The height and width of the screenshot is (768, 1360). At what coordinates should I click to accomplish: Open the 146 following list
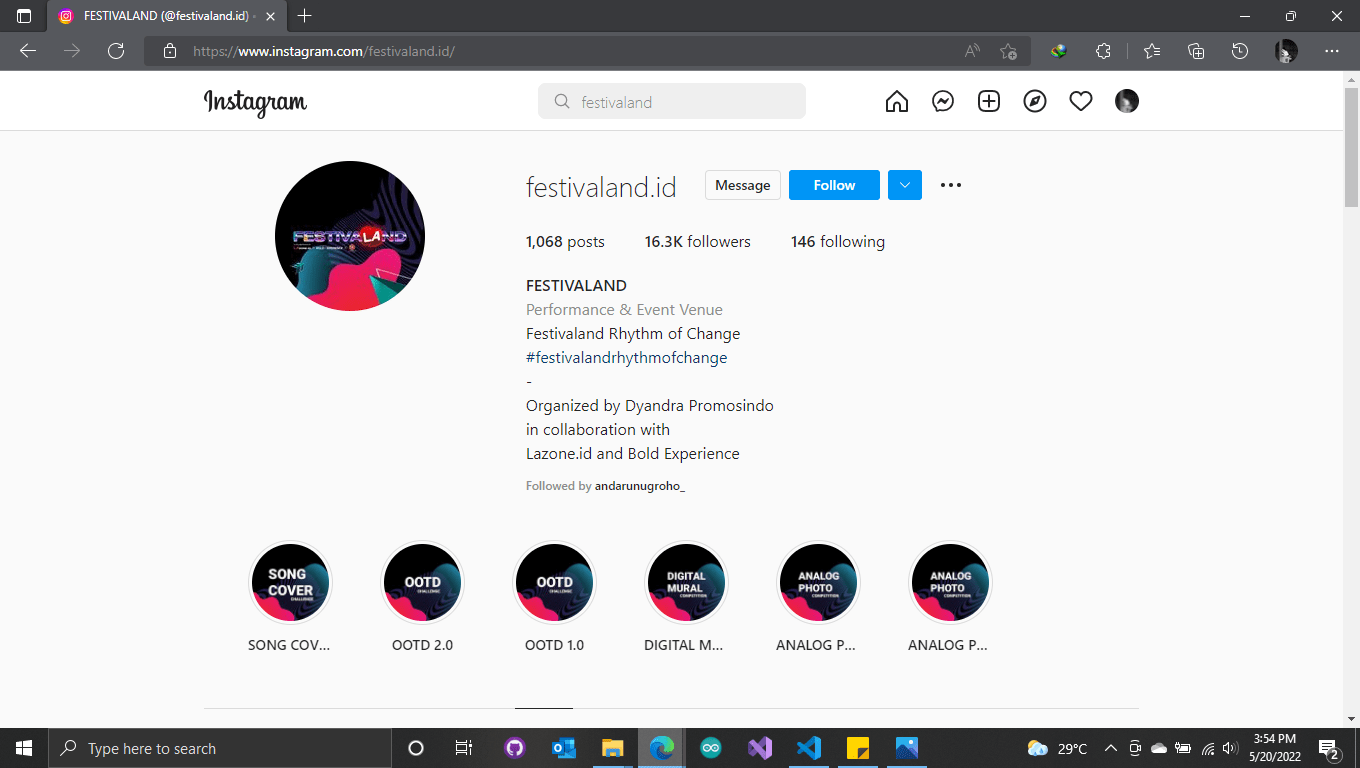[x=837, y=242]
